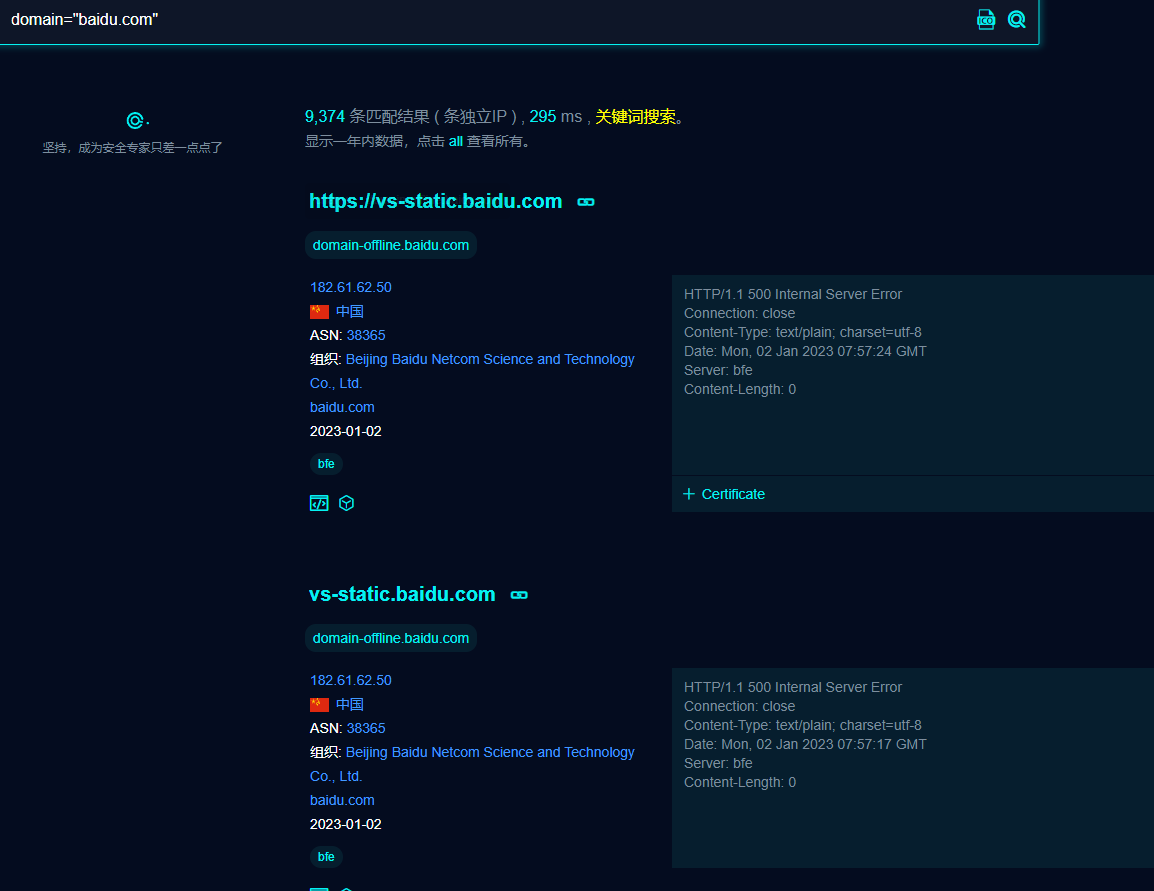The image size is (1154, 891).
Task: Click 中国 country link in first result
Action: [350, 311]
